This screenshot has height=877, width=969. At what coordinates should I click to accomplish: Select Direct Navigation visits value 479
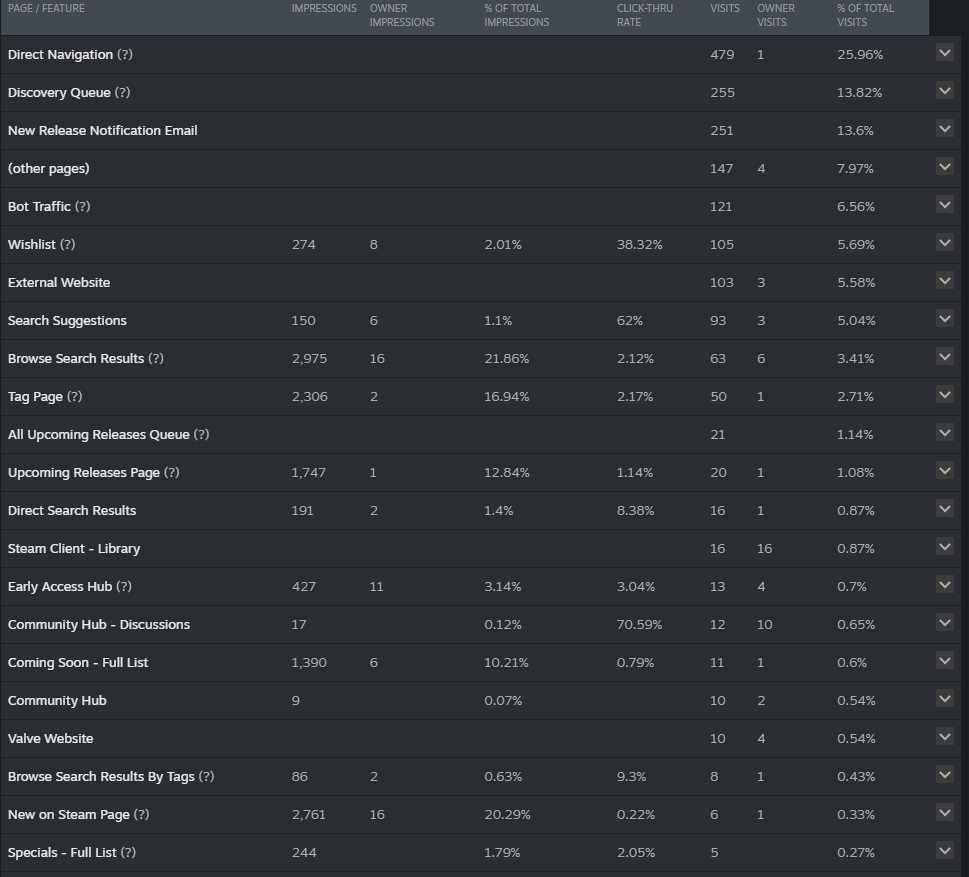[x=722, y=54]
